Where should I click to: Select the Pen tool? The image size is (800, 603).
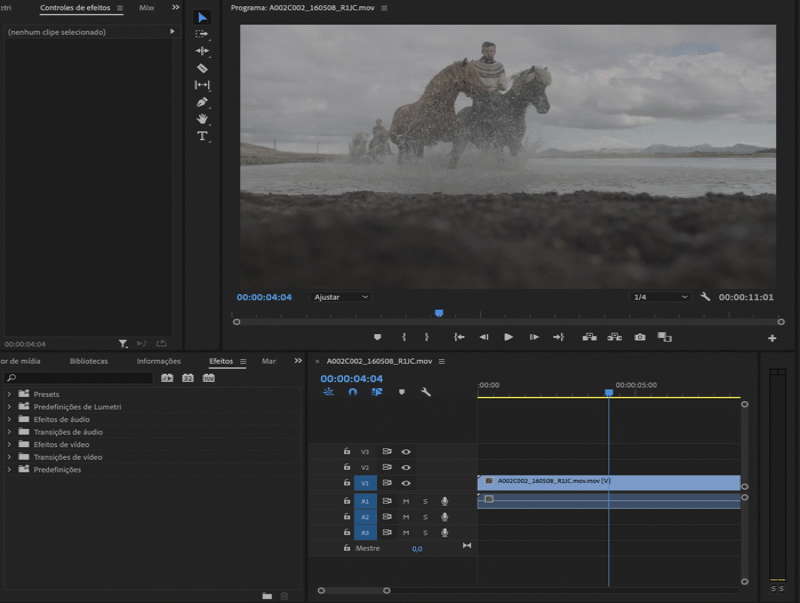click(202, 102)
